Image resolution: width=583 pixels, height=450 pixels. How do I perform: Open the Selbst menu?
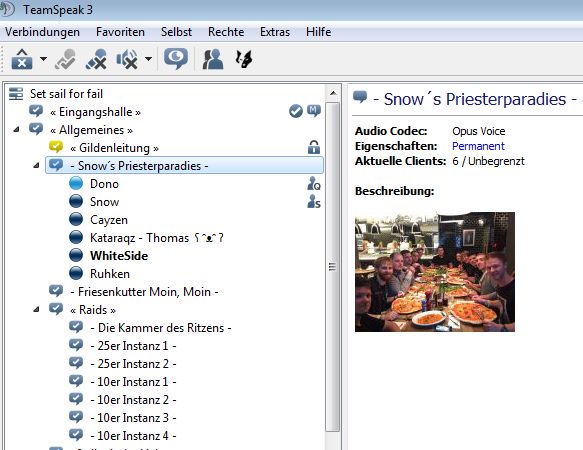(176, 32)
